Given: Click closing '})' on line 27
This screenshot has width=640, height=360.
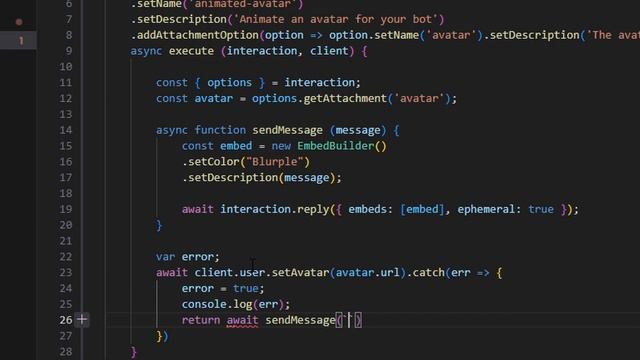Looking at the screenshot, I should click(162, 336).
